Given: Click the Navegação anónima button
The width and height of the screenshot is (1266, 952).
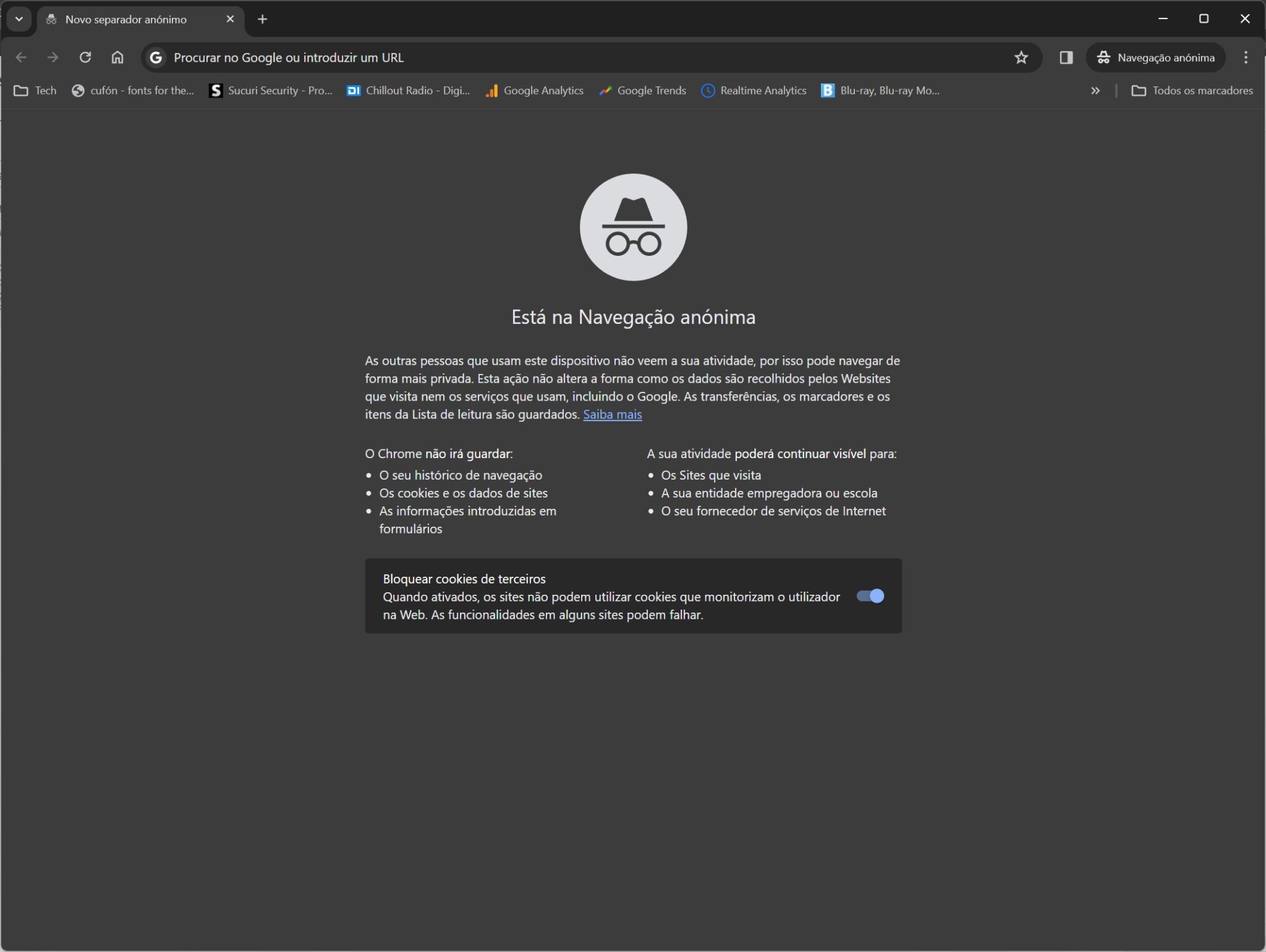Looking at the screenshot, I should (x=1155, y=57).
